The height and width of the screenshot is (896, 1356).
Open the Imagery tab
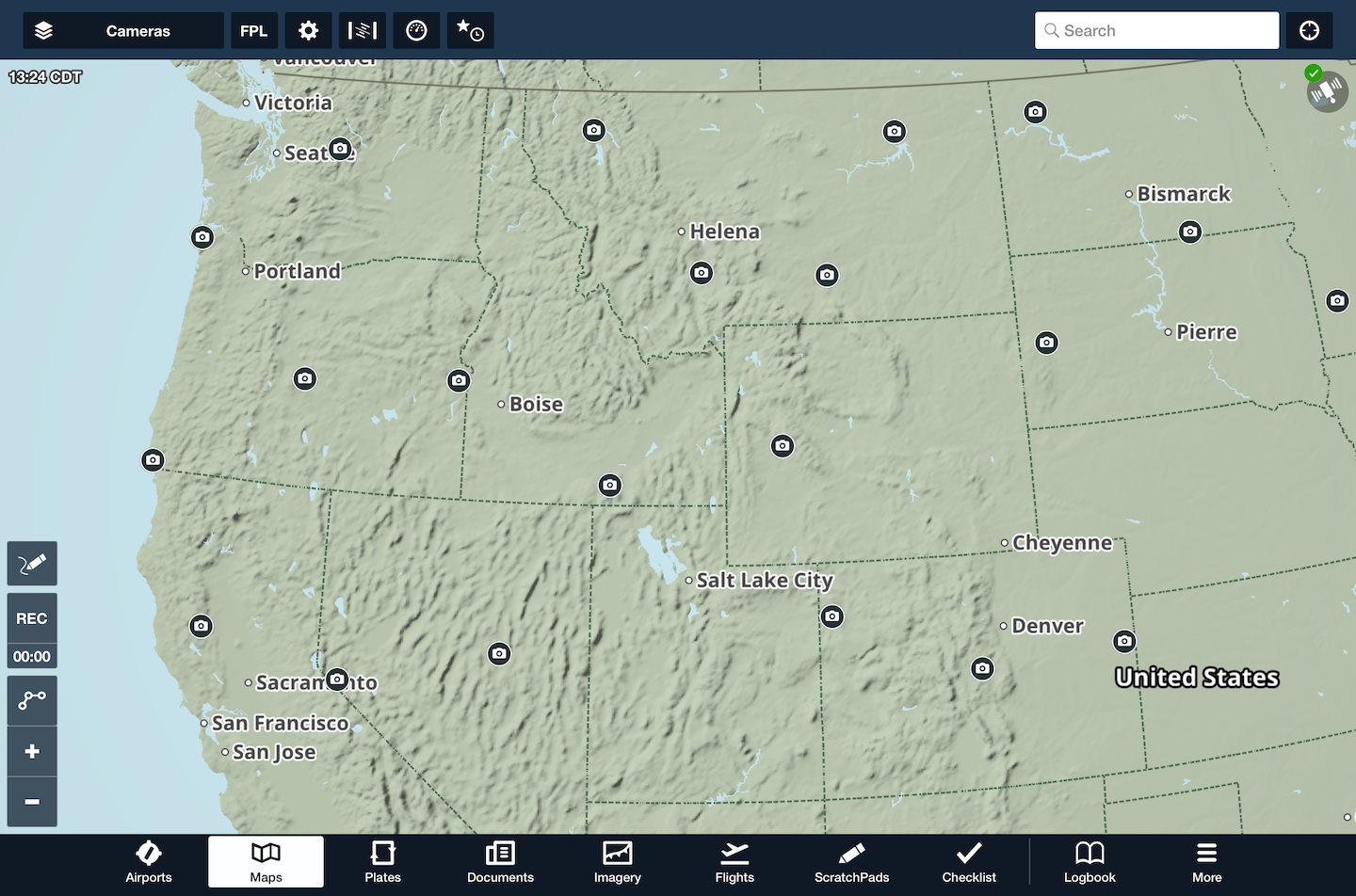[618, 862]
